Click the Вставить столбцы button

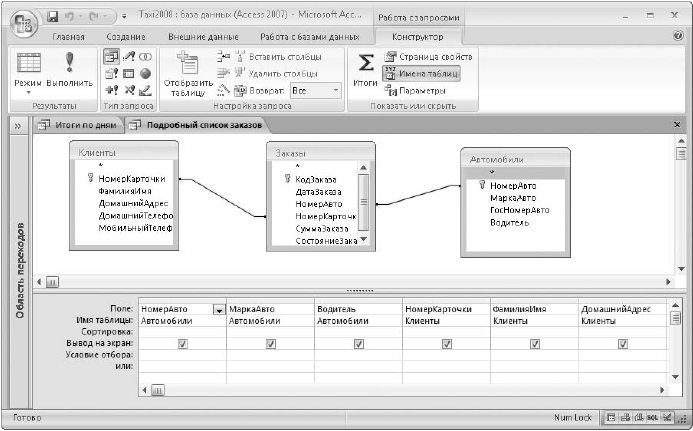click(268, 57)
